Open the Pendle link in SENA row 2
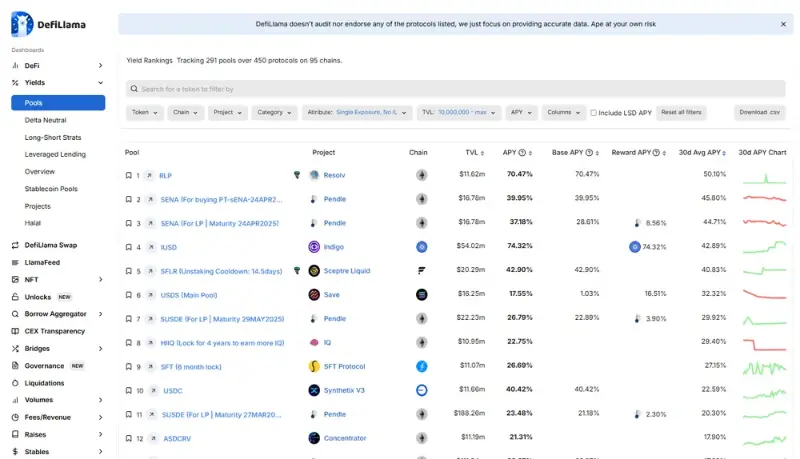 pyautogui.click(x=335, y=199)
